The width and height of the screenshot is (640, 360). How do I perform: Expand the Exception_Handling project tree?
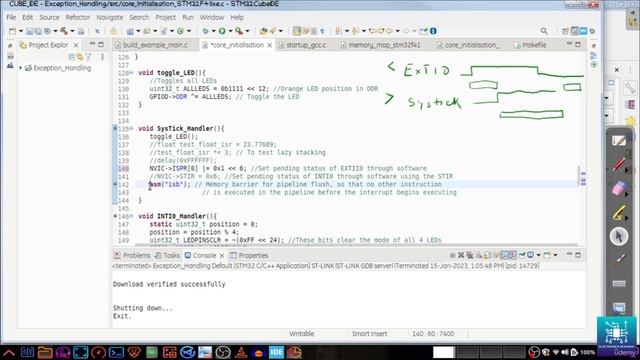pos(20,68)
